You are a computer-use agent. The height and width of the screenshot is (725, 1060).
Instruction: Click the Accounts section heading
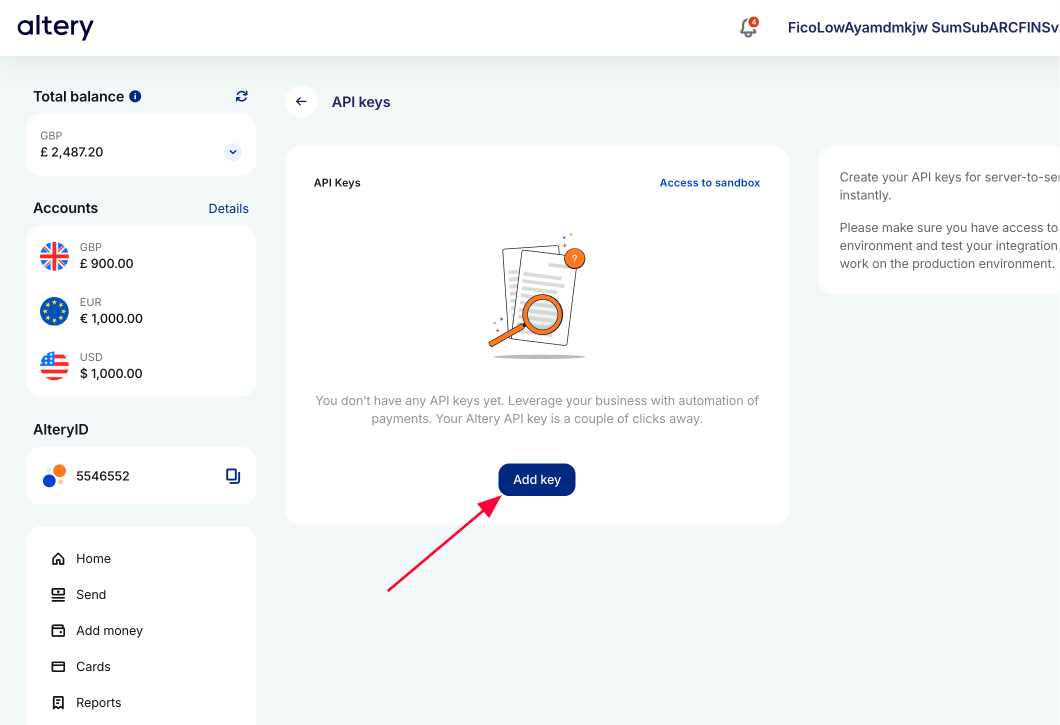point(66,208)
